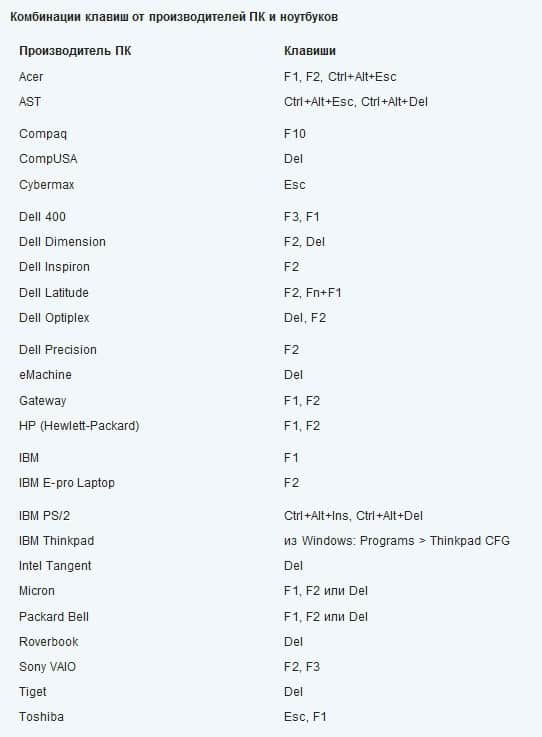
Task: Select the Compaq F10 key entry
Action: point(295,133)
